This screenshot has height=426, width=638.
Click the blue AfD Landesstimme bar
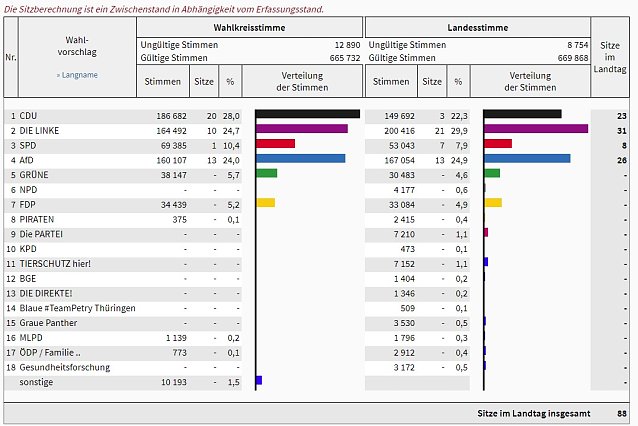point(527,158)
